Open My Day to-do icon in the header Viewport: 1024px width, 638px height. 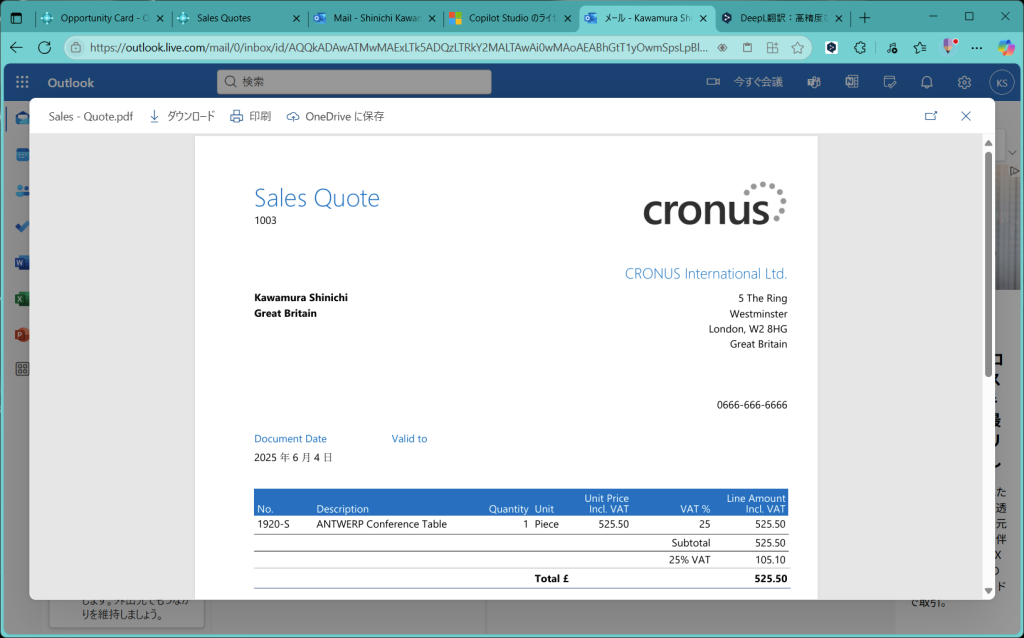click(x=889, y=82)
